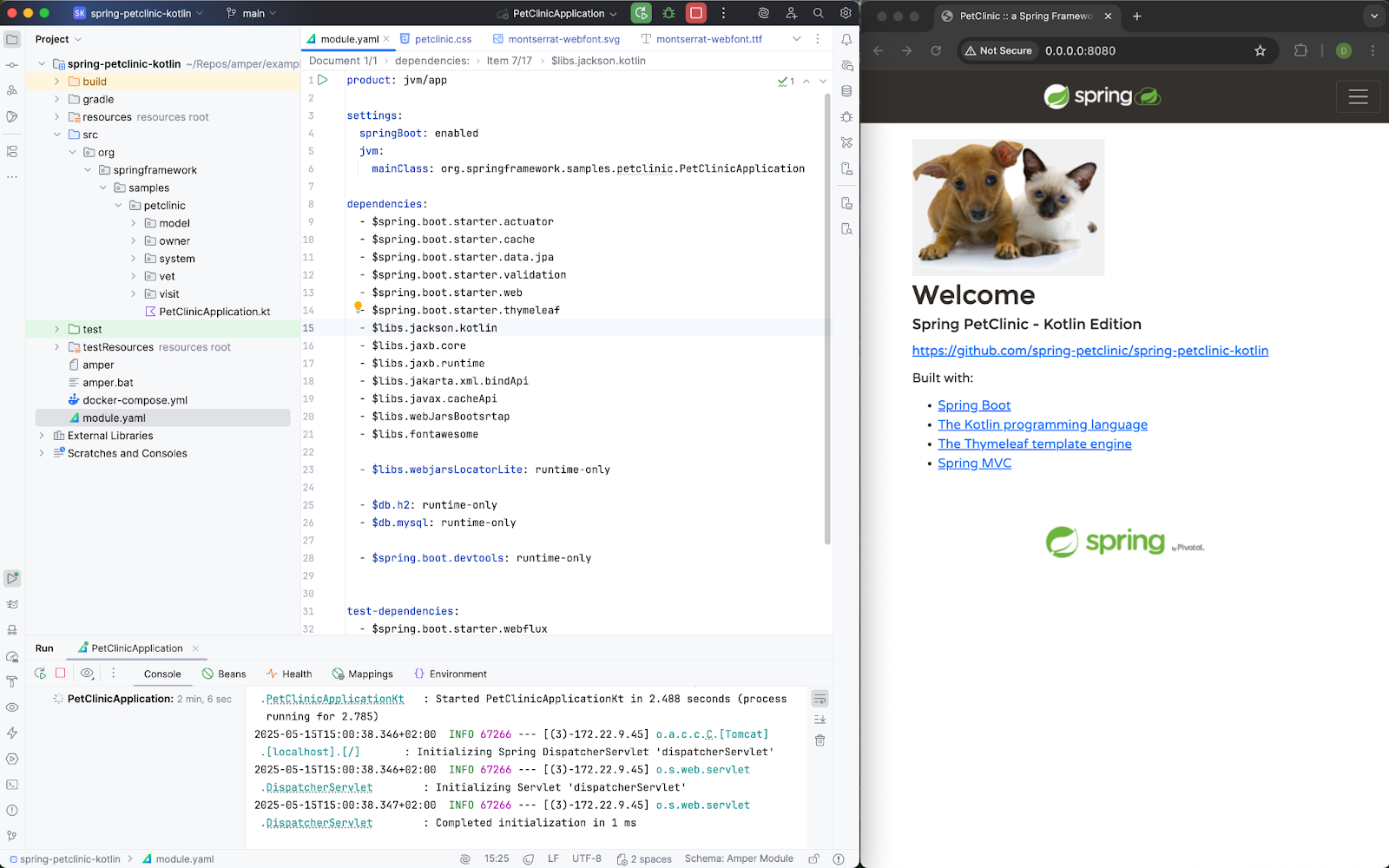Show hidden editor tabs dropdown arrow
The image size is (1389, 868).
(796, 39)
